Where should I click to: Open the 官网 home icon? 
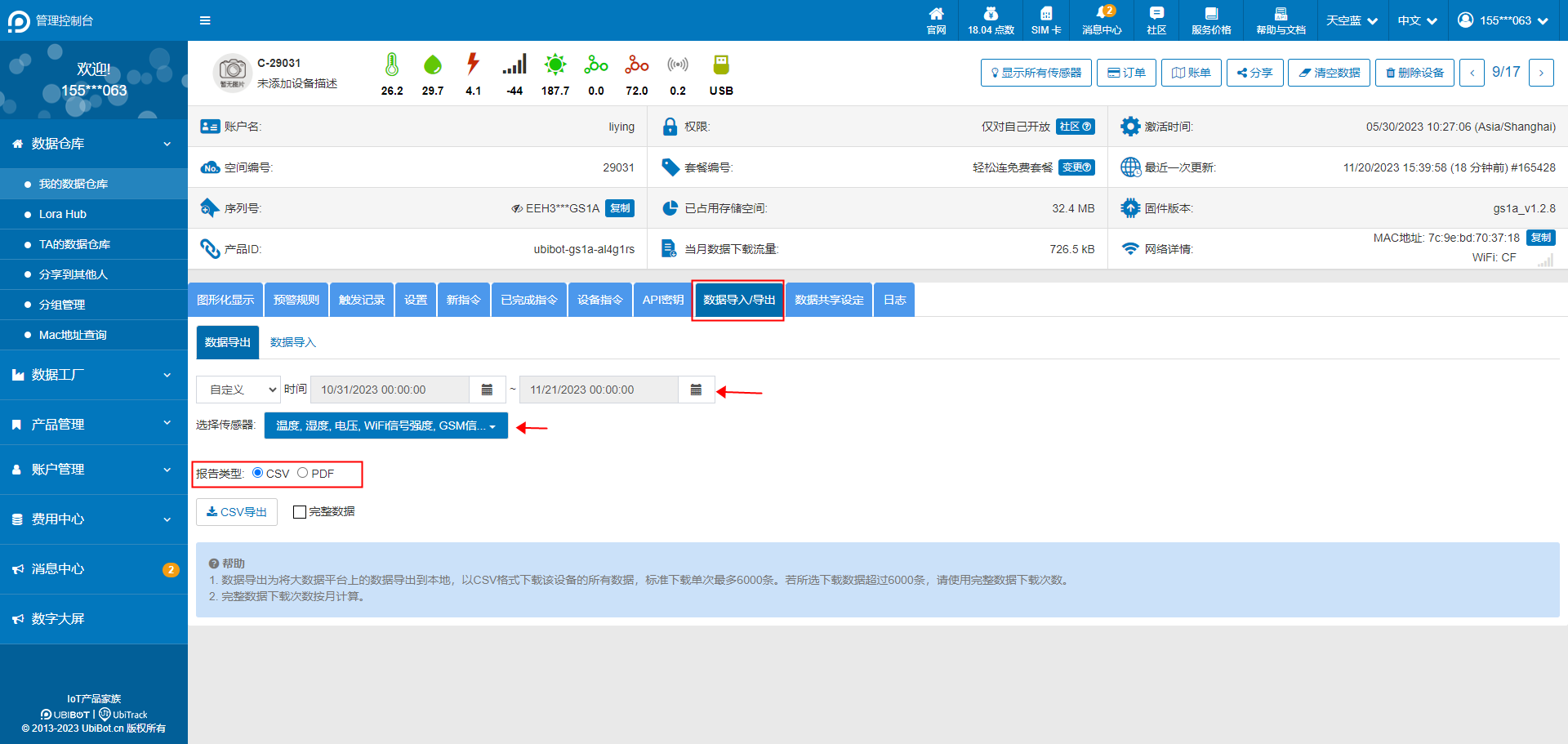tap(936, 20)
